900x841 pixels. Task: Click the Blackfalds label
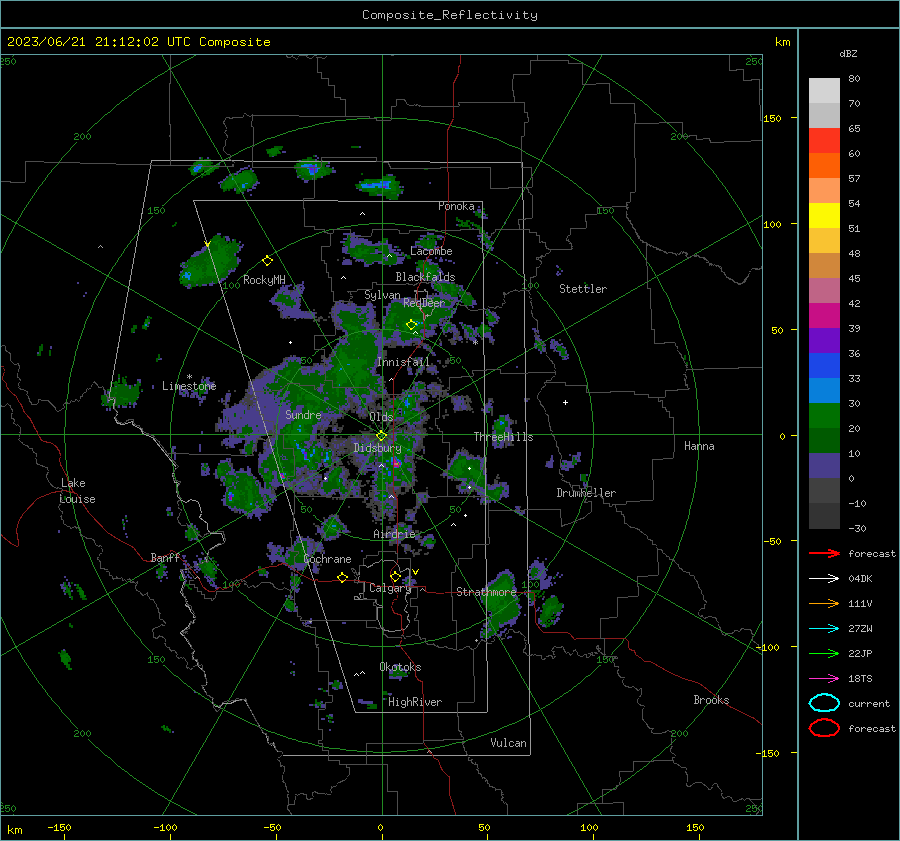[x=425, y=277]
